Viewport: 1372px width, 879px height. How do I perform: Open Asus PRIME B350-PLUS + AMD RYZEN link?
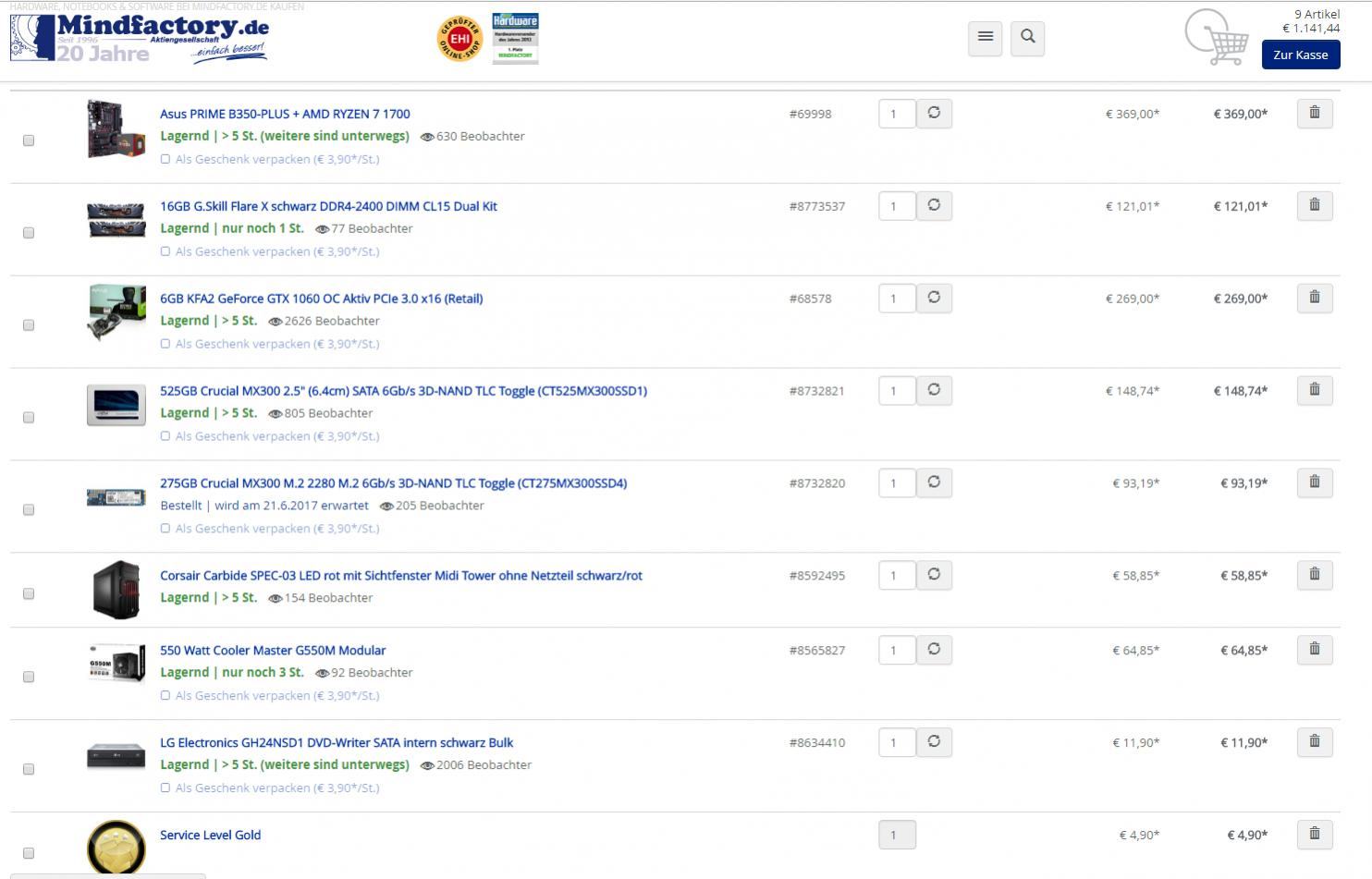pos(285,114)
